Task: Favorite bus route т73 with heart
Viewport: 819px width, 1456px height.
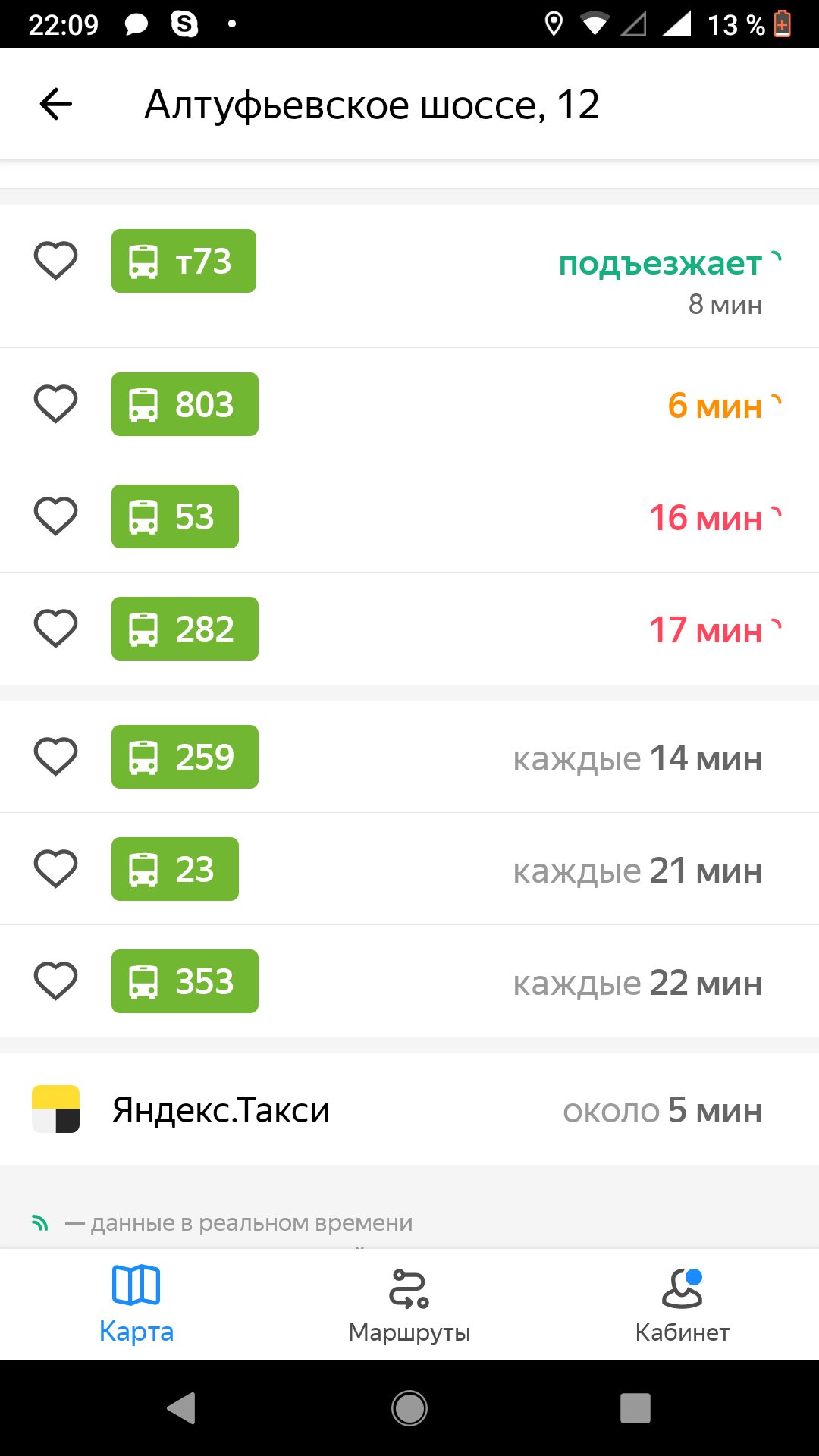Action: pos(56,261)
